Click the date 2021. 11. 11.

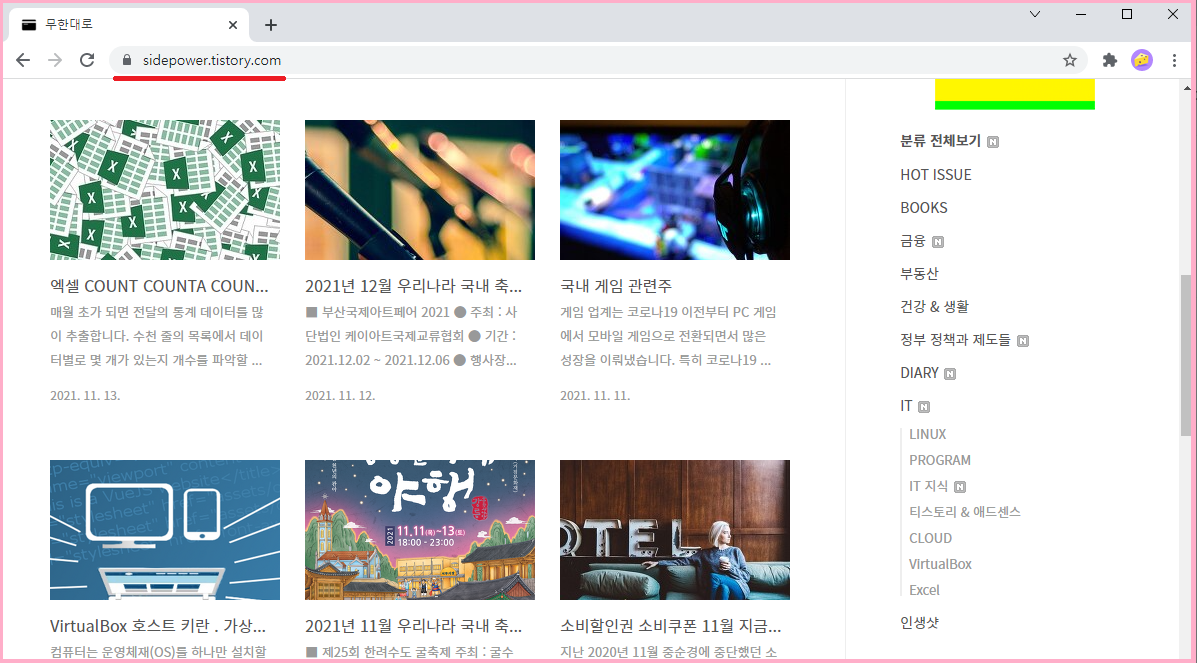coord(595,396)
